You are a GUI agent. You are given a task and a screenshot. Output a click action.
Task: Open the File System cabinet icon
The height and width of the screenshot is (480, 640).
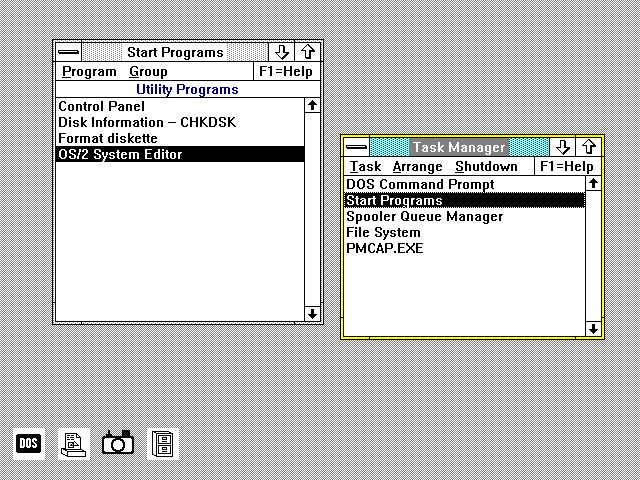164,442
